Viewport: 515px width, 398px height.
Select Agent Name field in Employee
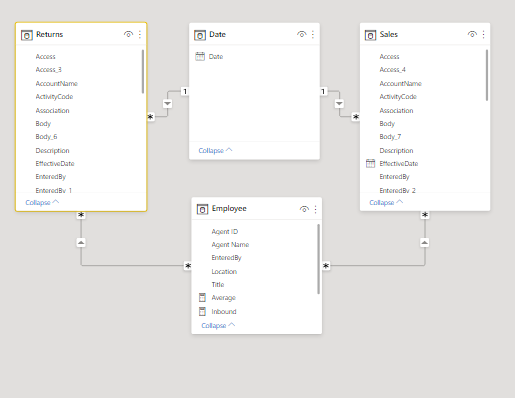pyautogui.click(x=230, y=245)
